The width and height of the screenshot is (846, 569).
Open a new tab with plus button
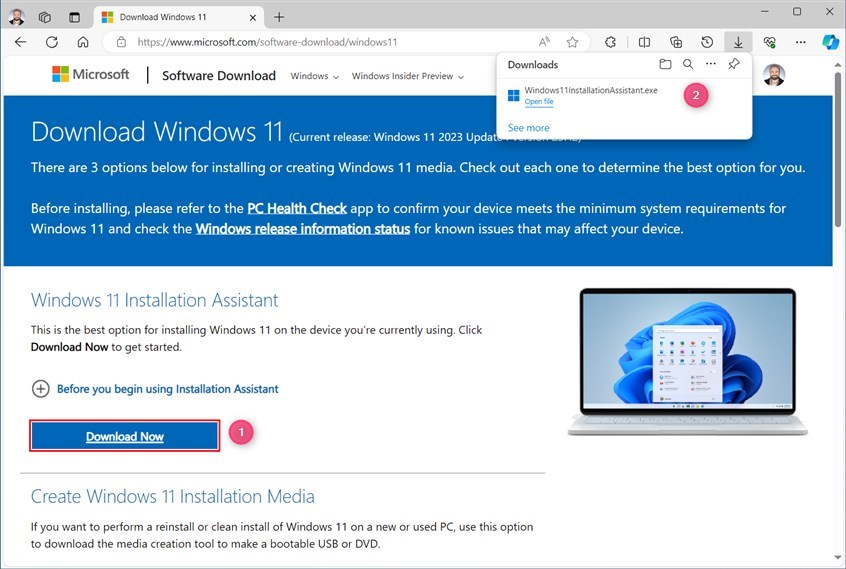coord(279,17)
